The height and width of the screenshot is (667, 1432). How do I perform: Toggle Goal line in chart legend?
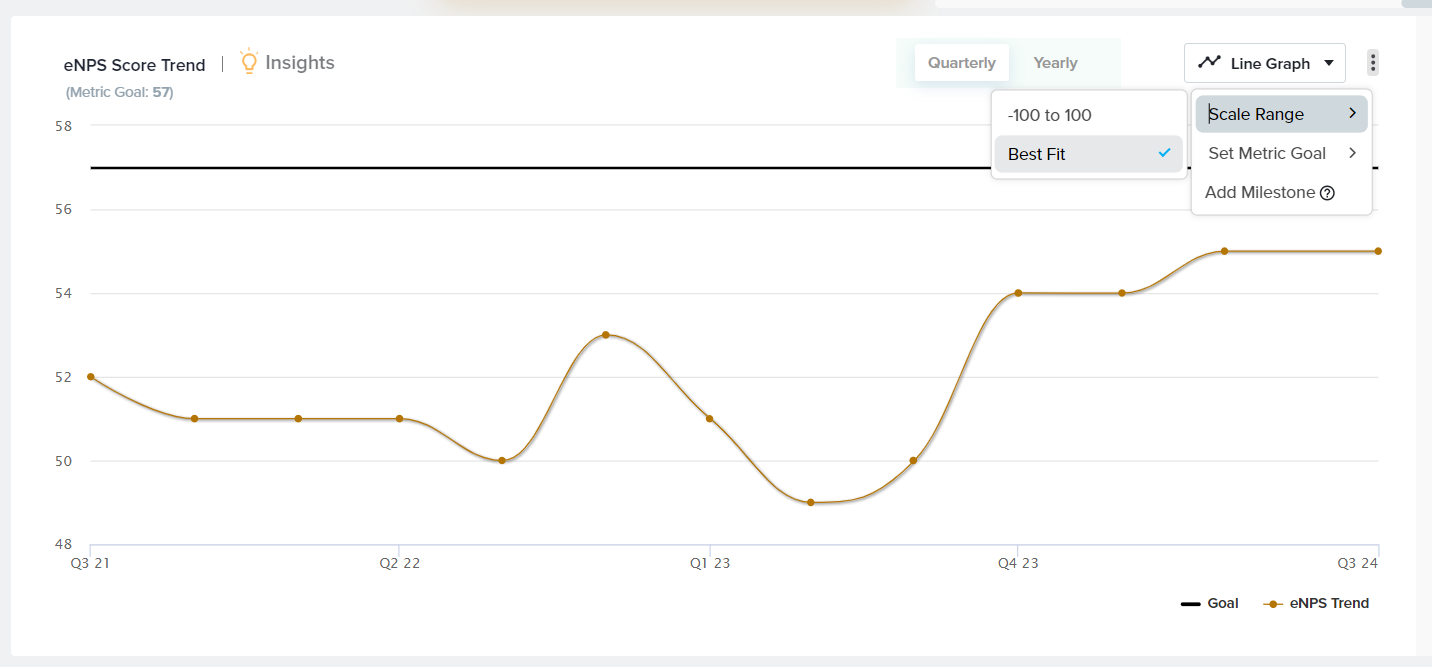(1210, 603)
